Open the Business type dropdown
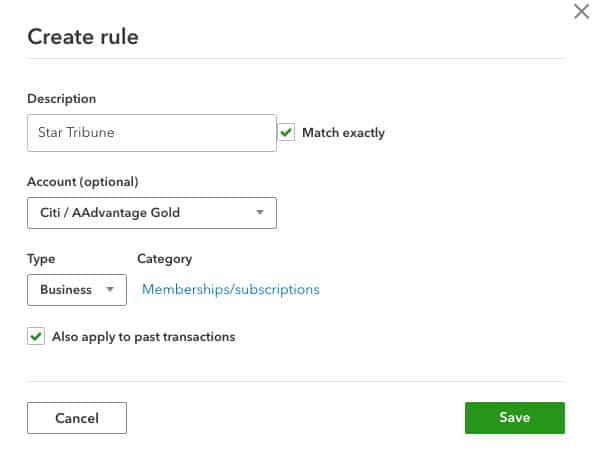Screen dimensions: 593x458 click(x=77, y=290)
